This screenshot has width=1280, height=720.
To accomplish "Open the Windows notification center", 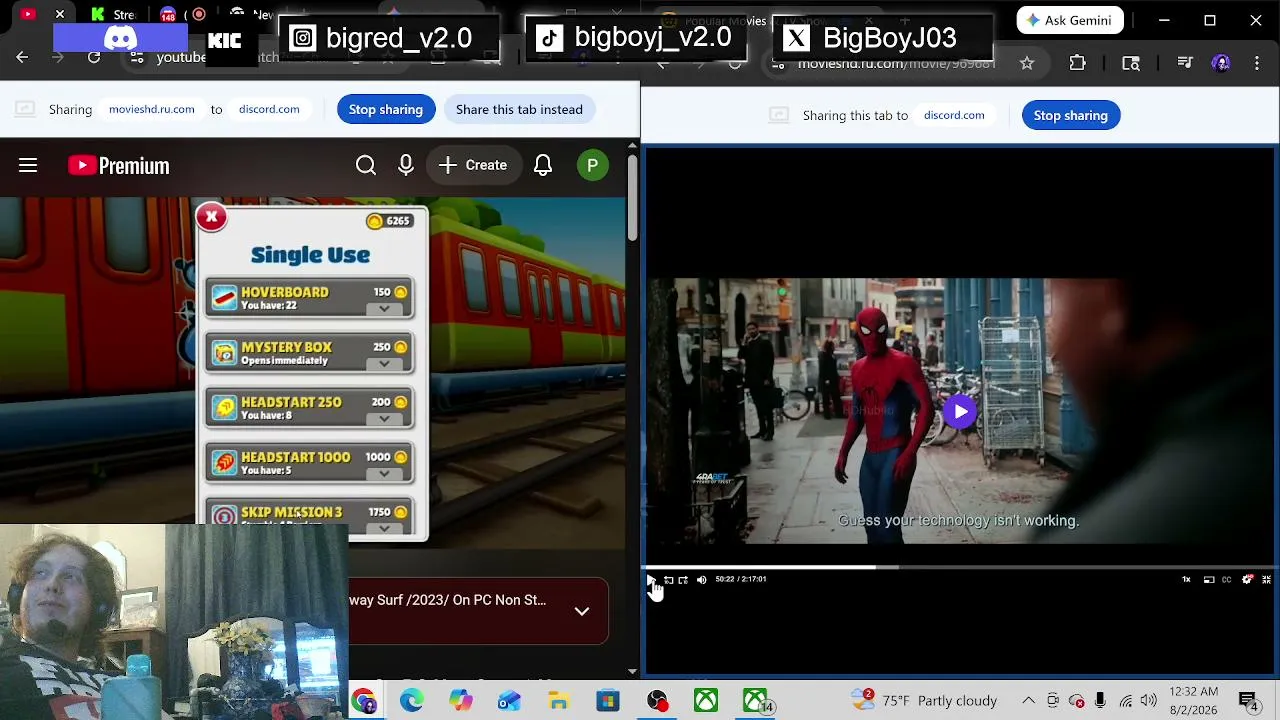I will (1248, 701).
